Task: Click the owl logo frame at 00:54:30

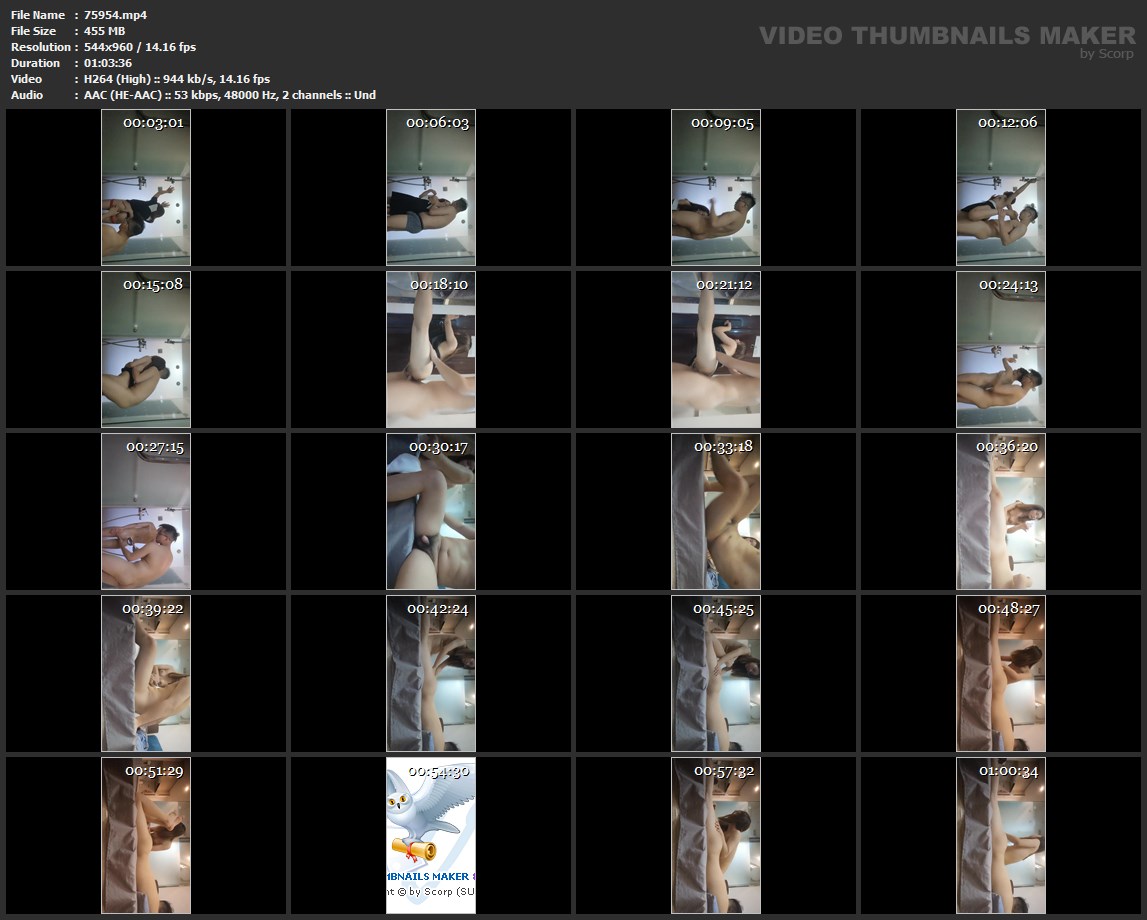Action: 430,836
